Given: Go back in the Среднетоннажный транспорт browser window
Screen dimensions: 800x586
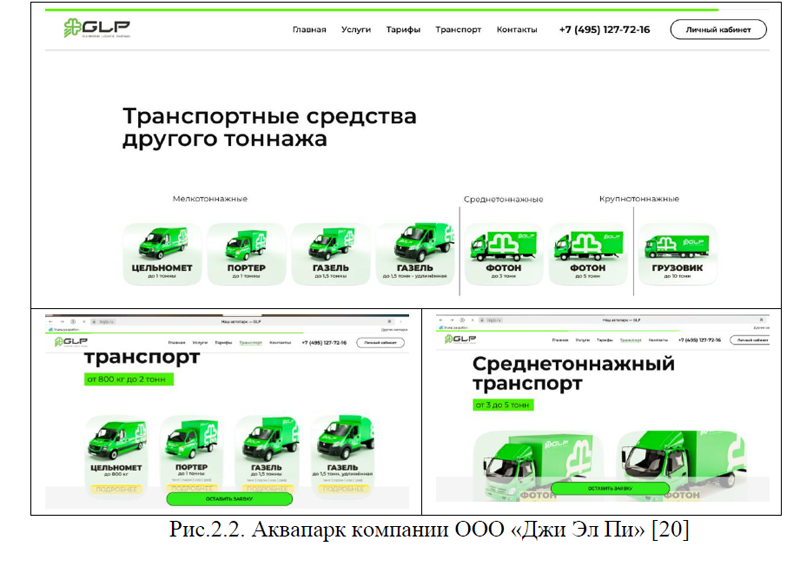Looking at the screenshot, I should click(x=441, y=320).
